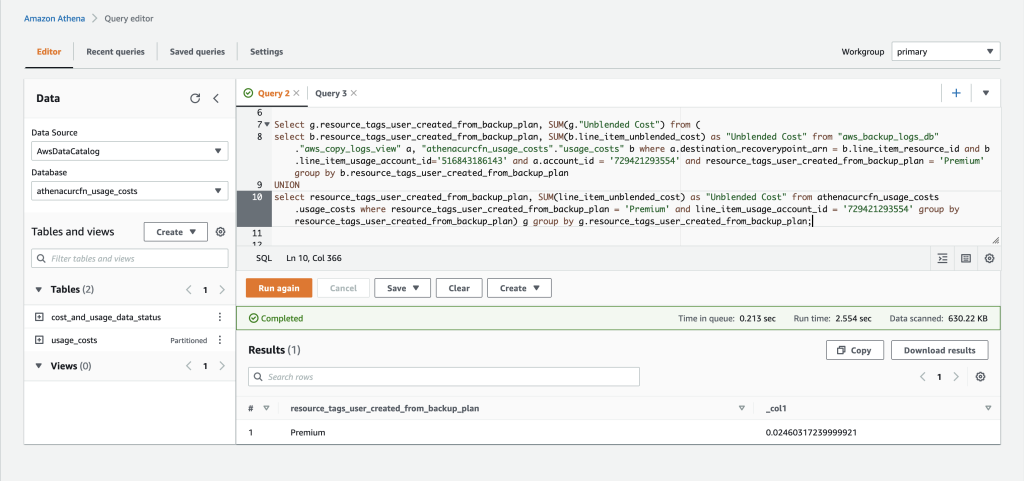Close the Query 2 tab
The image size is (1024, 481).
pyautogui.click(x=296, y=93)
